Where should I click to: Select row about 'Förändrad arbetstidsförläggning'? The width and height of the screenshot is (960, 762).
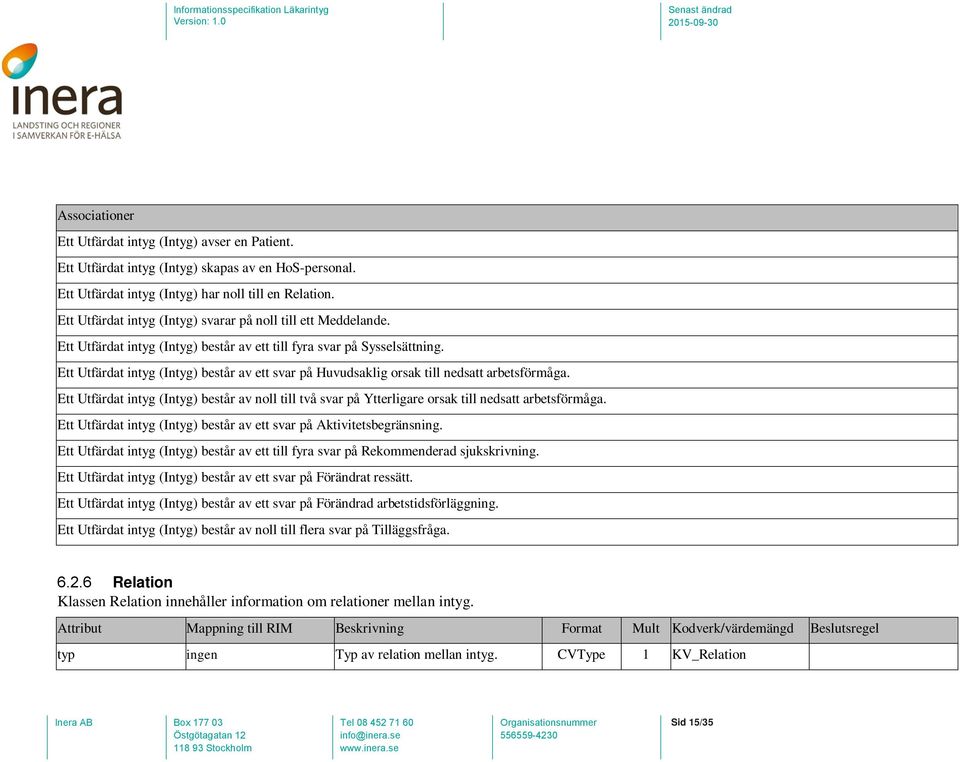(x=507, y=505)
